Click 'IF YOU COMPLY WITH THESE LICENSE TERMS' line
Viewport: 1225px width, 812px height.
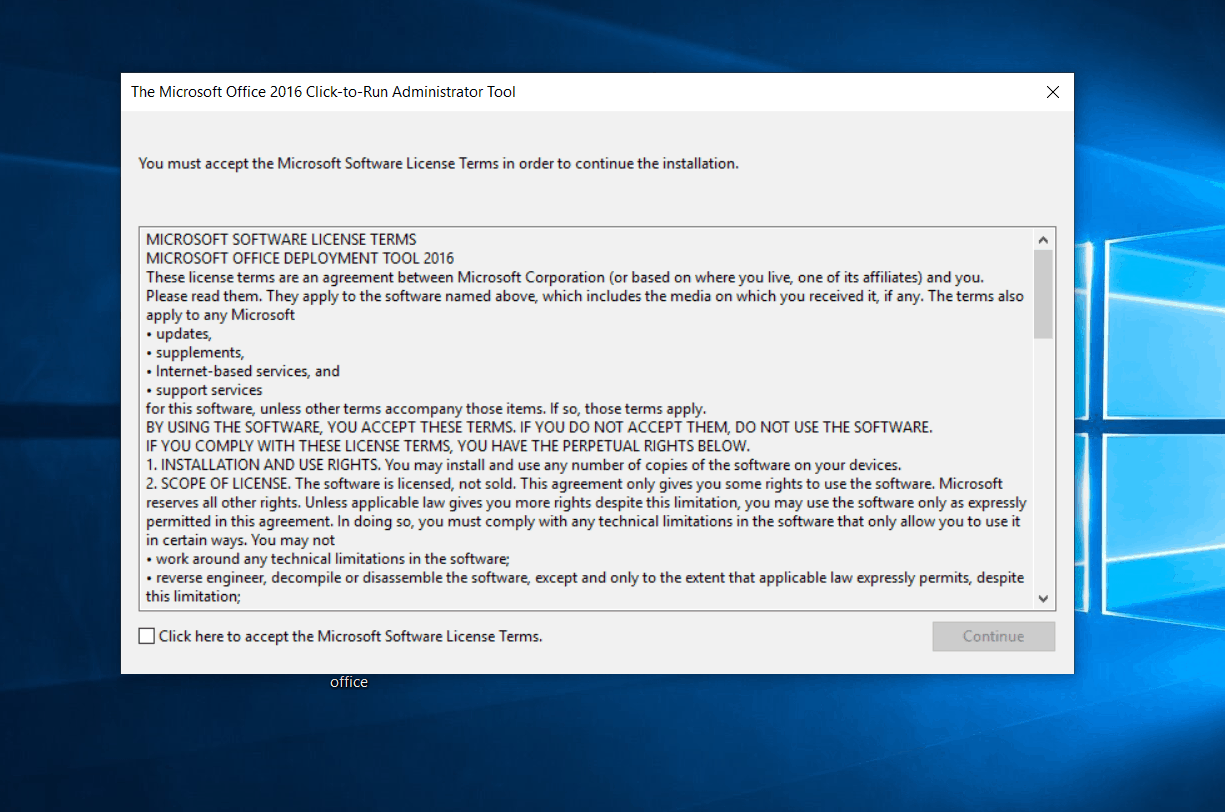[x=448, y=446]
